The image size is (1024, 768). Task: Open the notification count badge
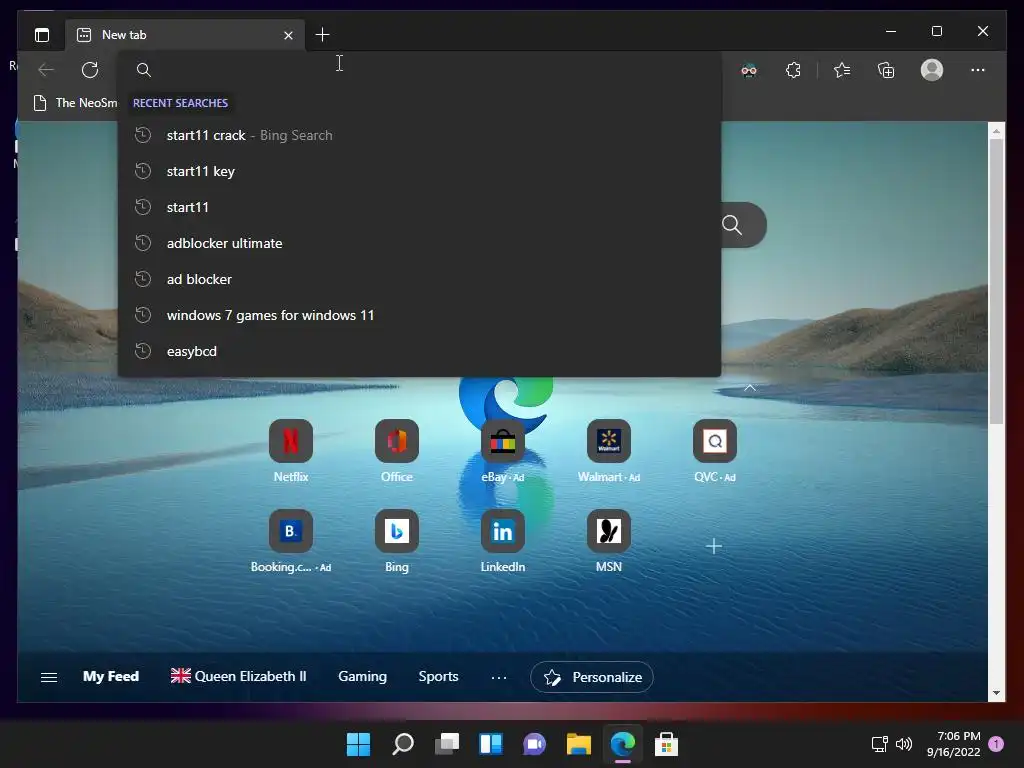pyautogui.click(x=996, y=744)
